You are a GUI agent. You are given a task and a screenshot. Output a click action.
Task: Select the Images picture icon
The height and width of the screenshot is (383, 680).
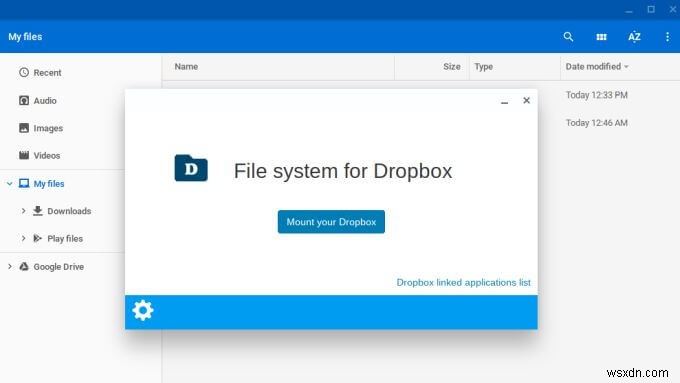click(x=24, y=128)
